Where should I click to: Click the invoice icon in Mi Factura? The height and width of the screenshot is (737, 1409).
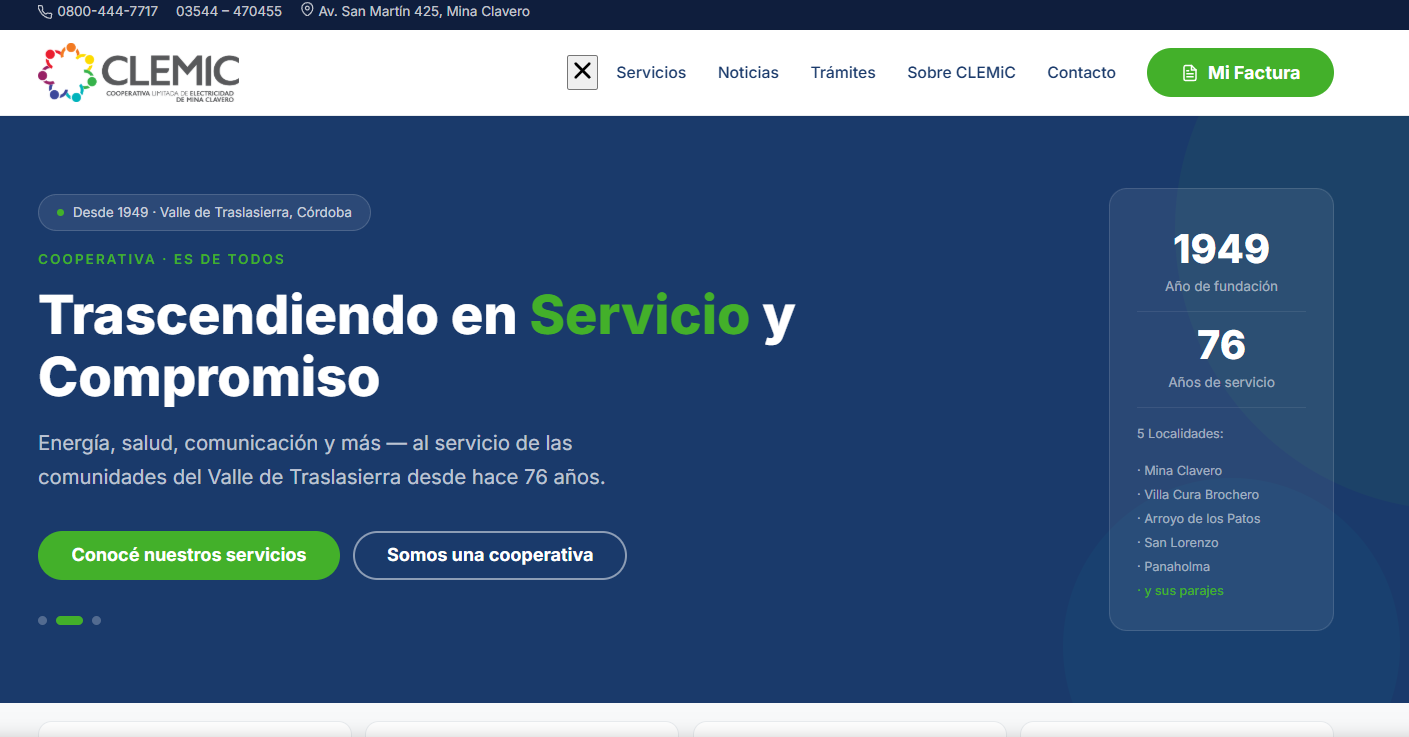click(x=1189, y=73)
